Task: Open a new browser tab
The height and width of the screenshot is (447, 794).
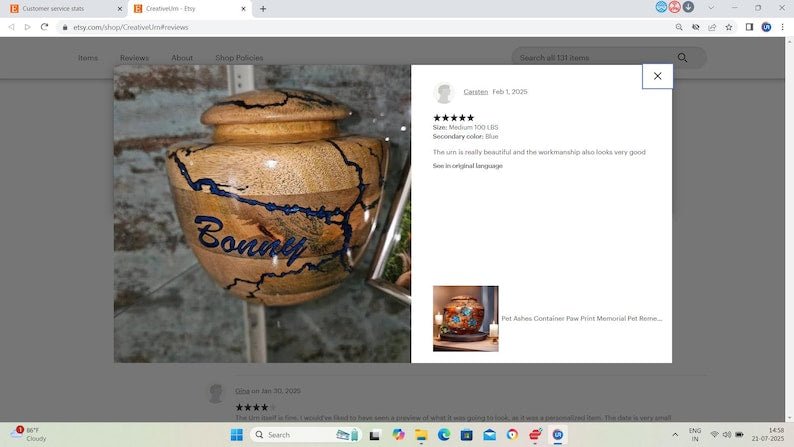Action: point(263,8)
